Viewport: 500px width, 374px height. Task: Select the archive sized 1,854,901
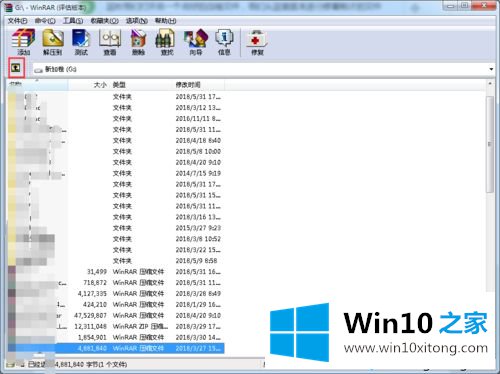(116, 337)
